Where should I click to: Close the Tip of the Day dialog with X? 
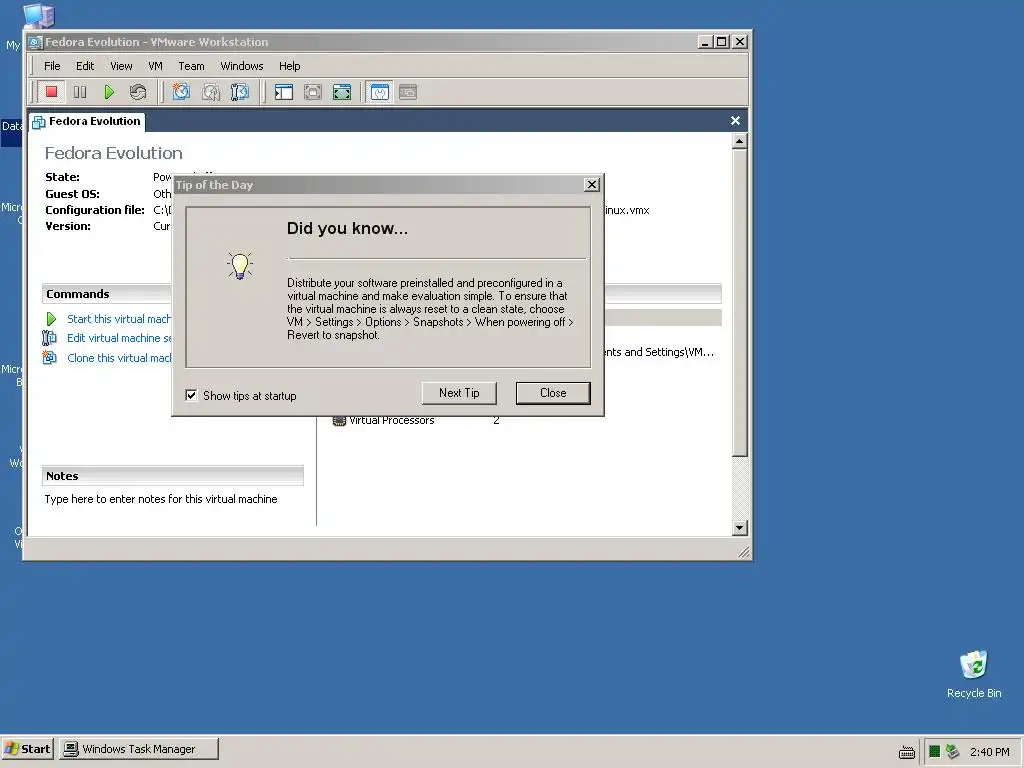pyautogui.click(x=592, y=185)
